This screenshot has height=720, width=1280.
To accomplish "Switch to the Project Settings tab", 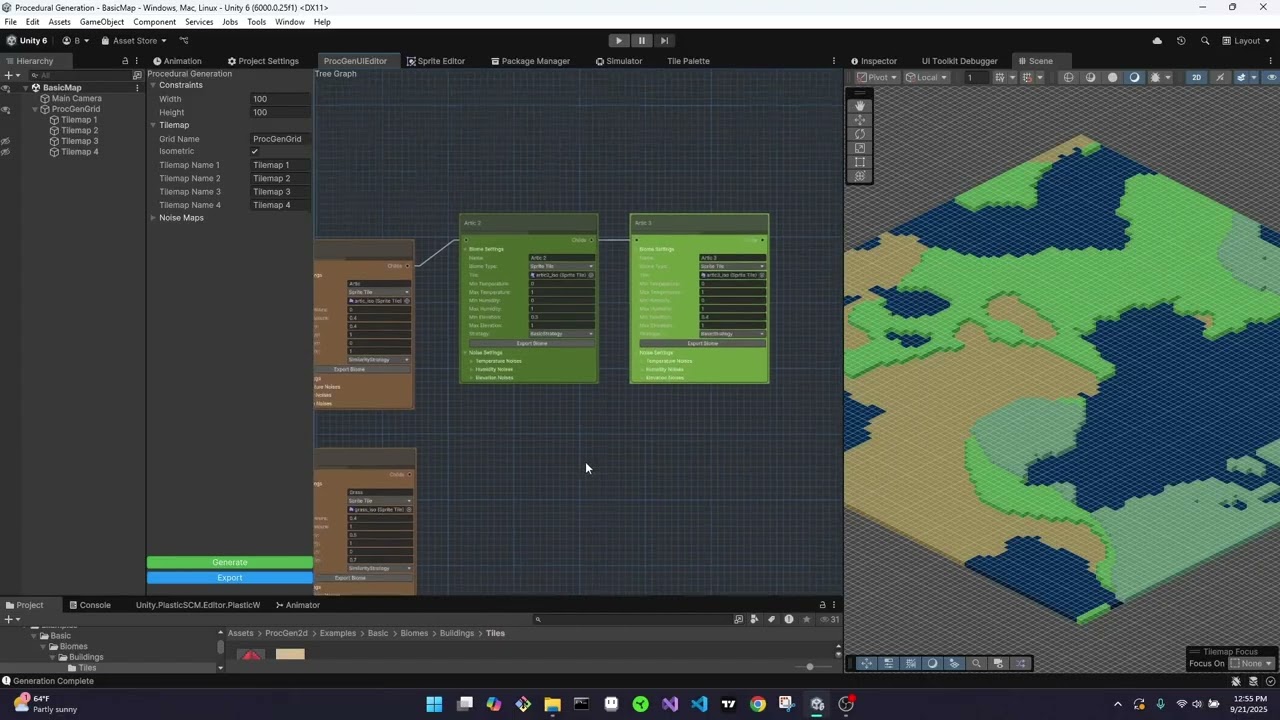I will click(263, 61).
